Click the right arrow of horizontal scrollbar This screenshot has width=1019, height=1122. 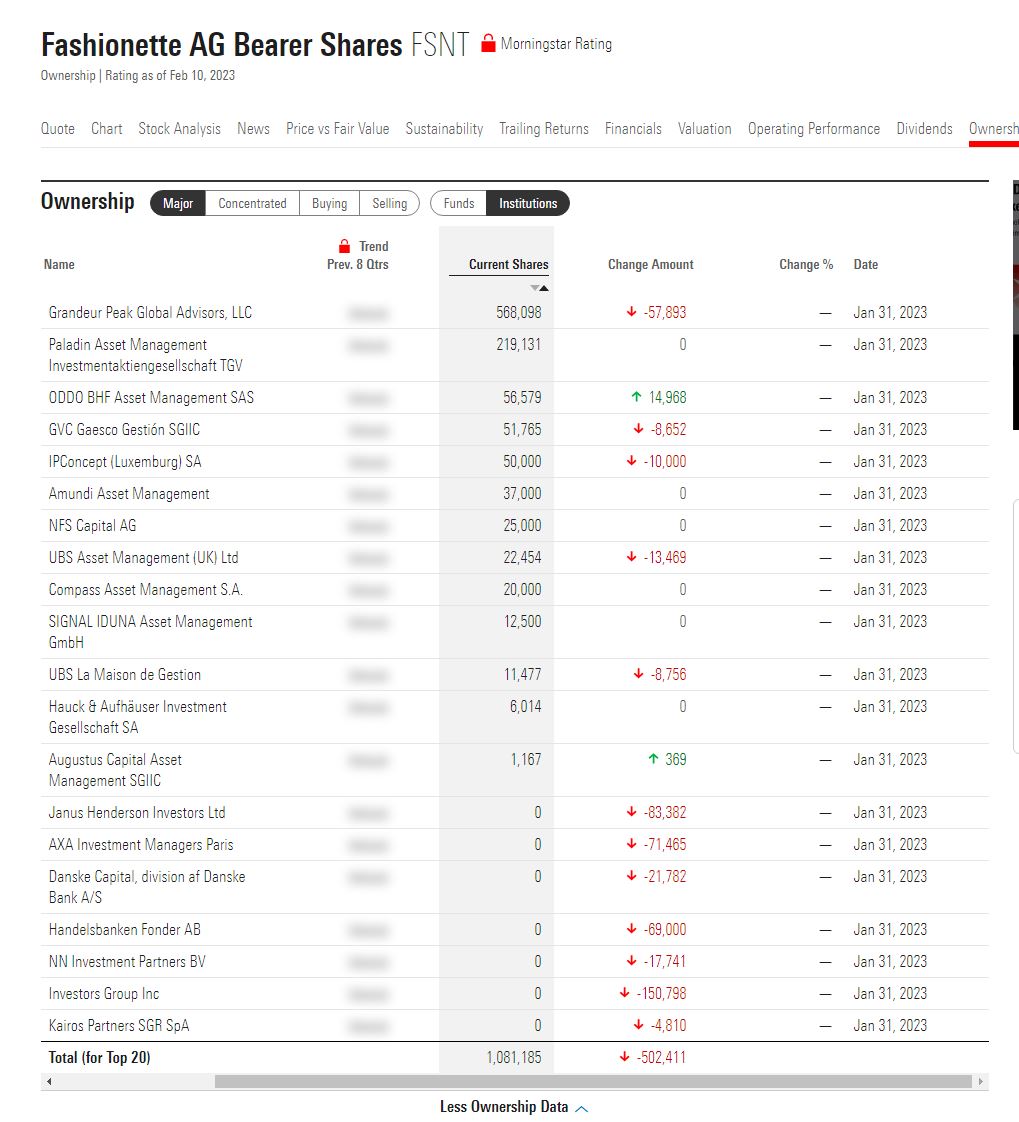tap(980, 1081)
